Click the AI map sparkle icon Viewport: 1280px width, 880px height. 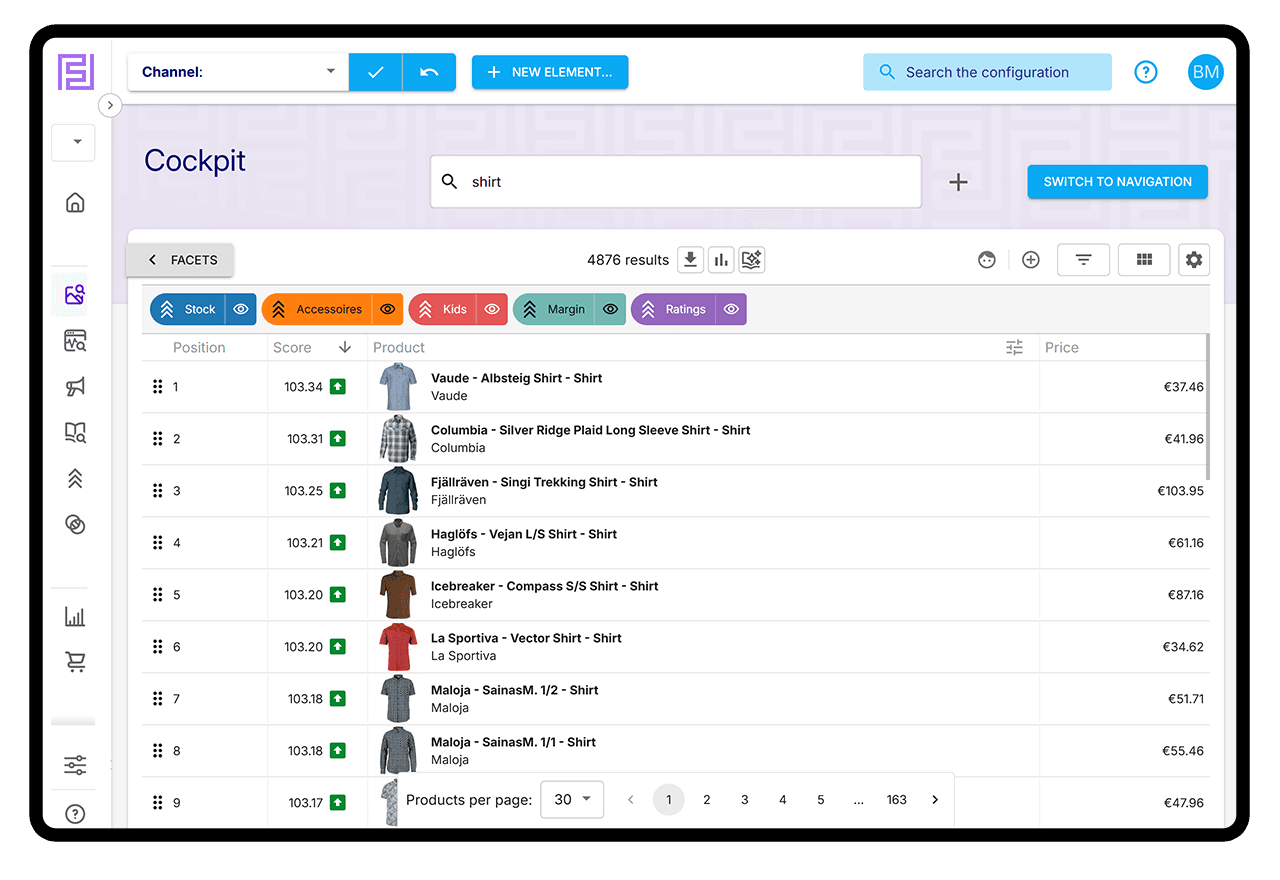click(x=751, y=260)
